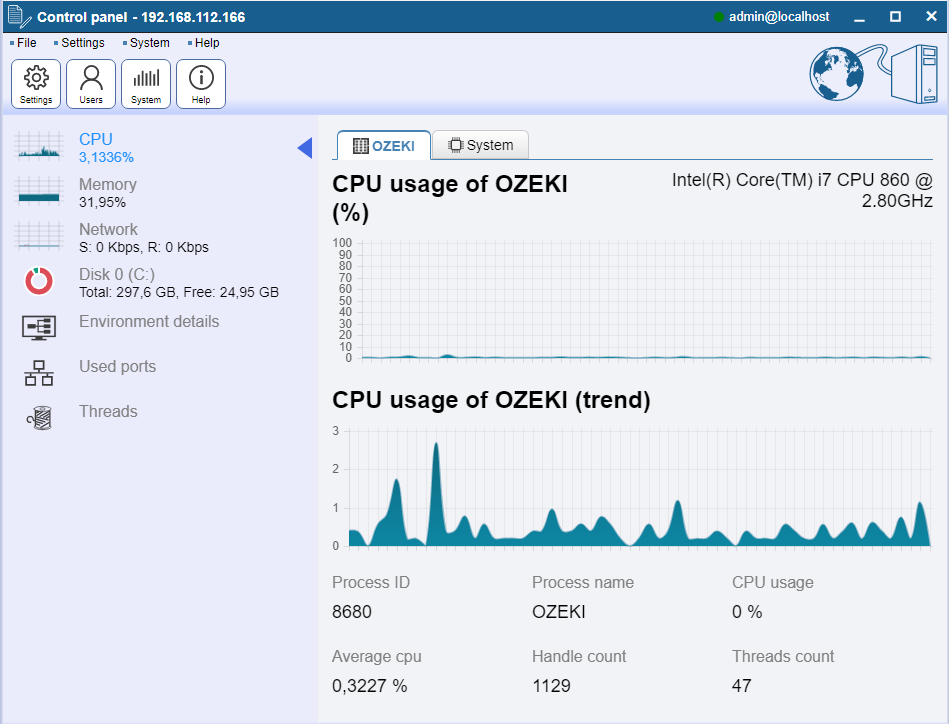
Task: Click the green connection status dot
Action: pos(718,17)
